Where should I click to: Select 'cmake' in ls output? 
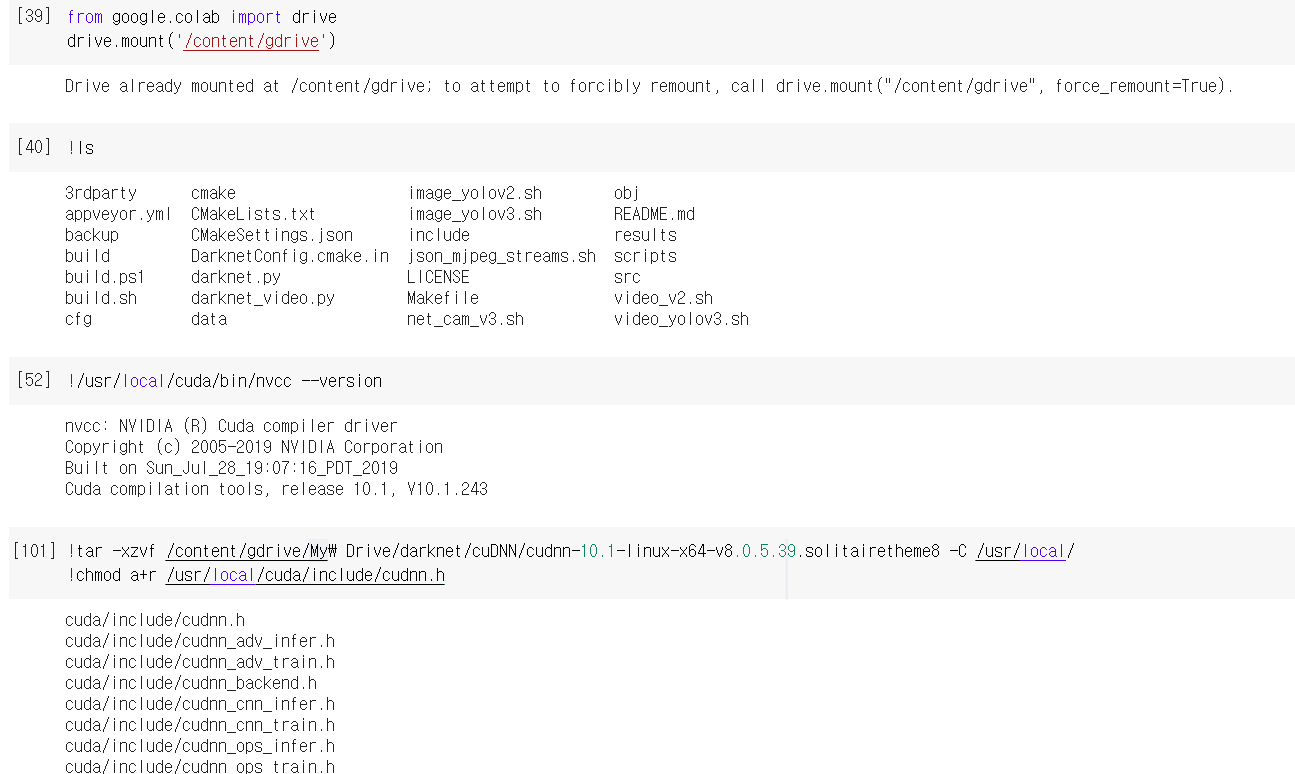point(213,193)
